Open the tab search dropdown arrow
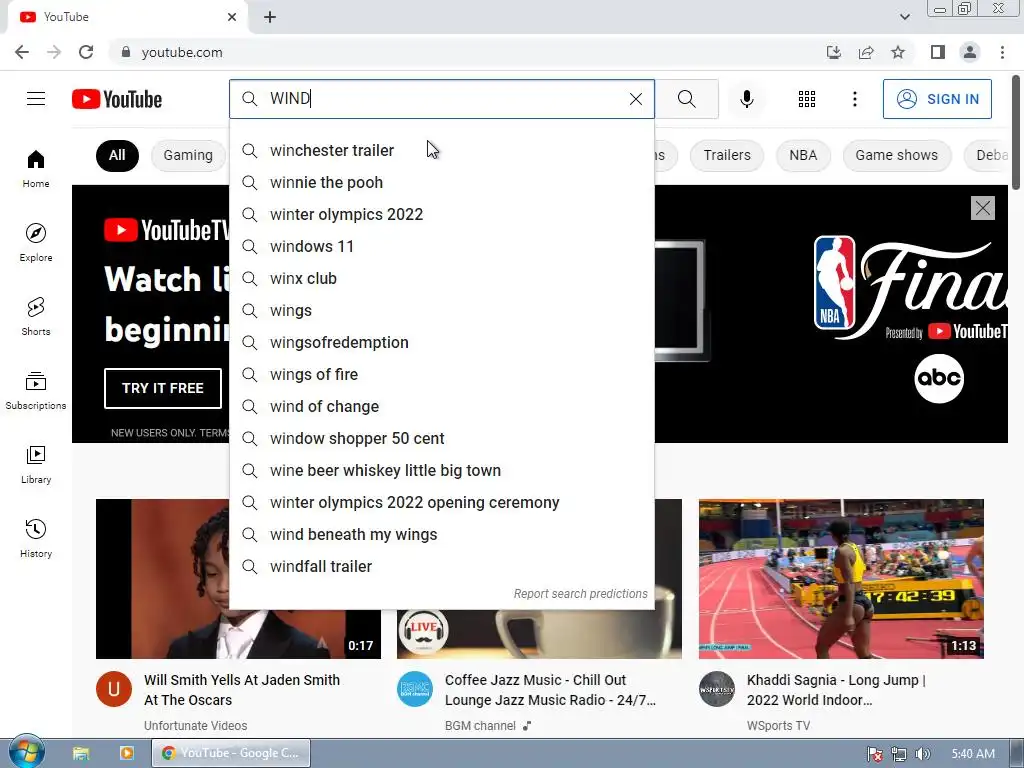Viewport: 1024px width, 768px height. coord(904,17)
